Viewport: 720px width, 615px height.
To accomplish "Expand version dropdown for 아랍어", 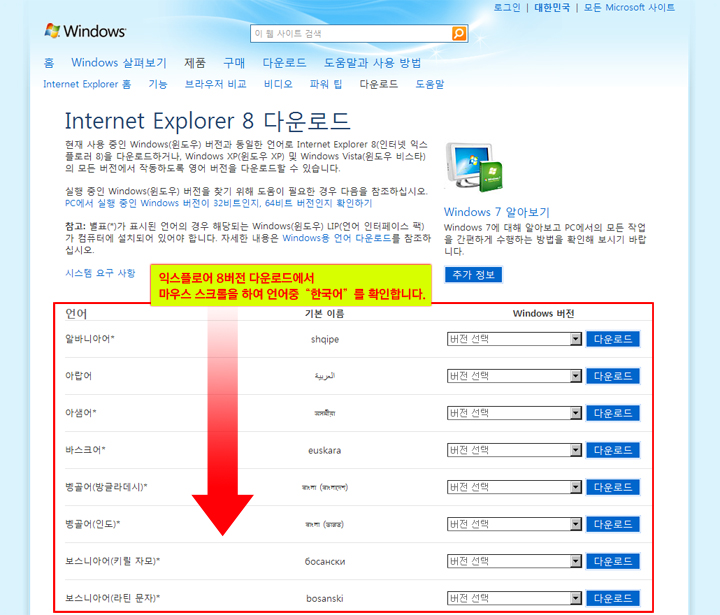I will coord(514,376).
